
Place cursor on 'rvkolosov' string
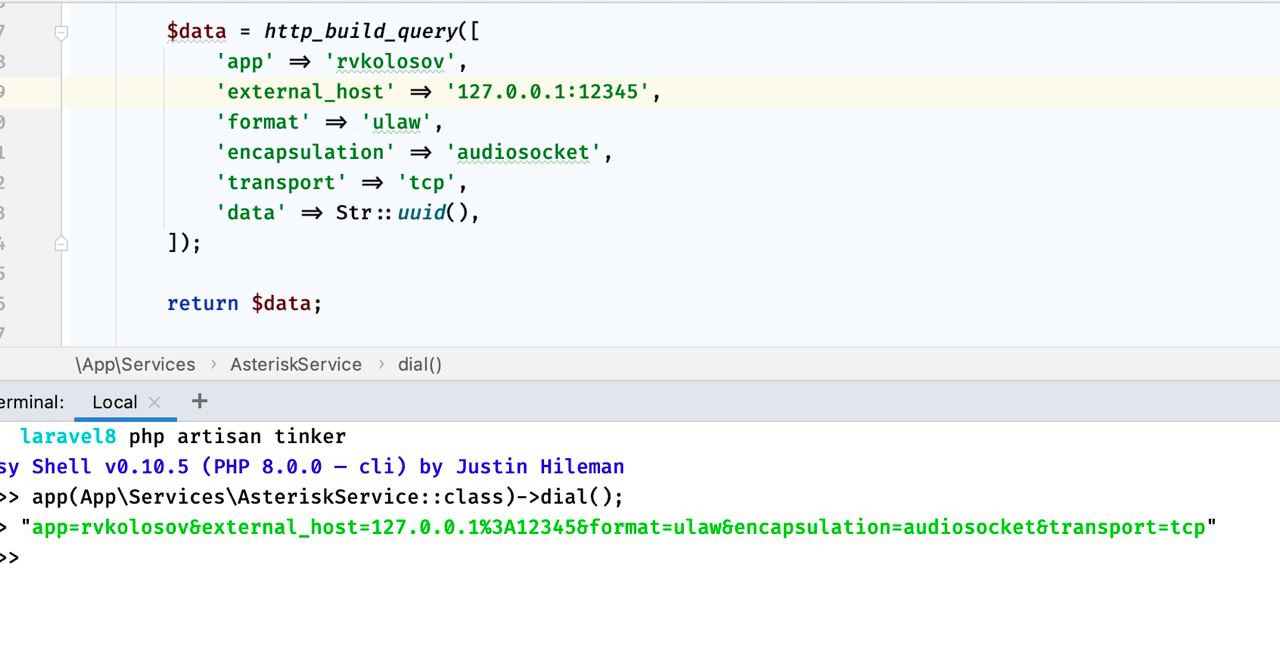click(391, 62)
